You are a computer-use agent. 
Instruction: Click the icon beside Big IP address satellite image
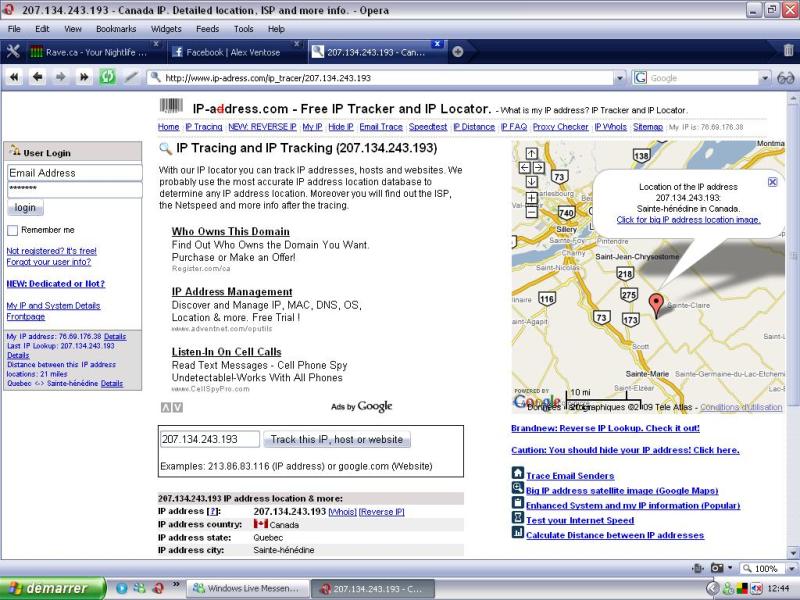click(517, 488)
